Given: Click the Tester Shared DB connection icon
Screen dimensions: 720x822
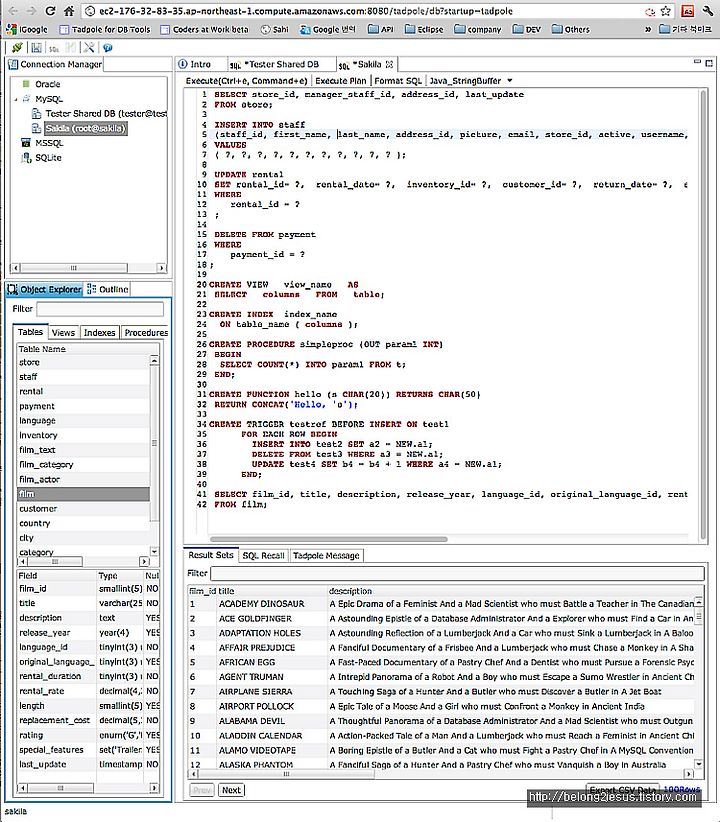Looking at the screenshot, I should pyautogui.click(x=36, y=113).
